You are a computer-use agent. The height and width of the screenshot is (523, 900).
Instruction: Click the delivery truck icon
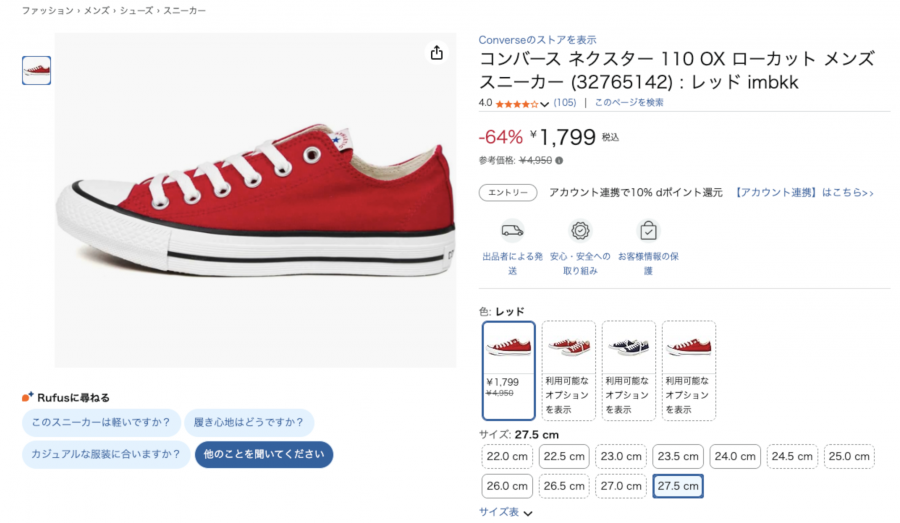512,231
